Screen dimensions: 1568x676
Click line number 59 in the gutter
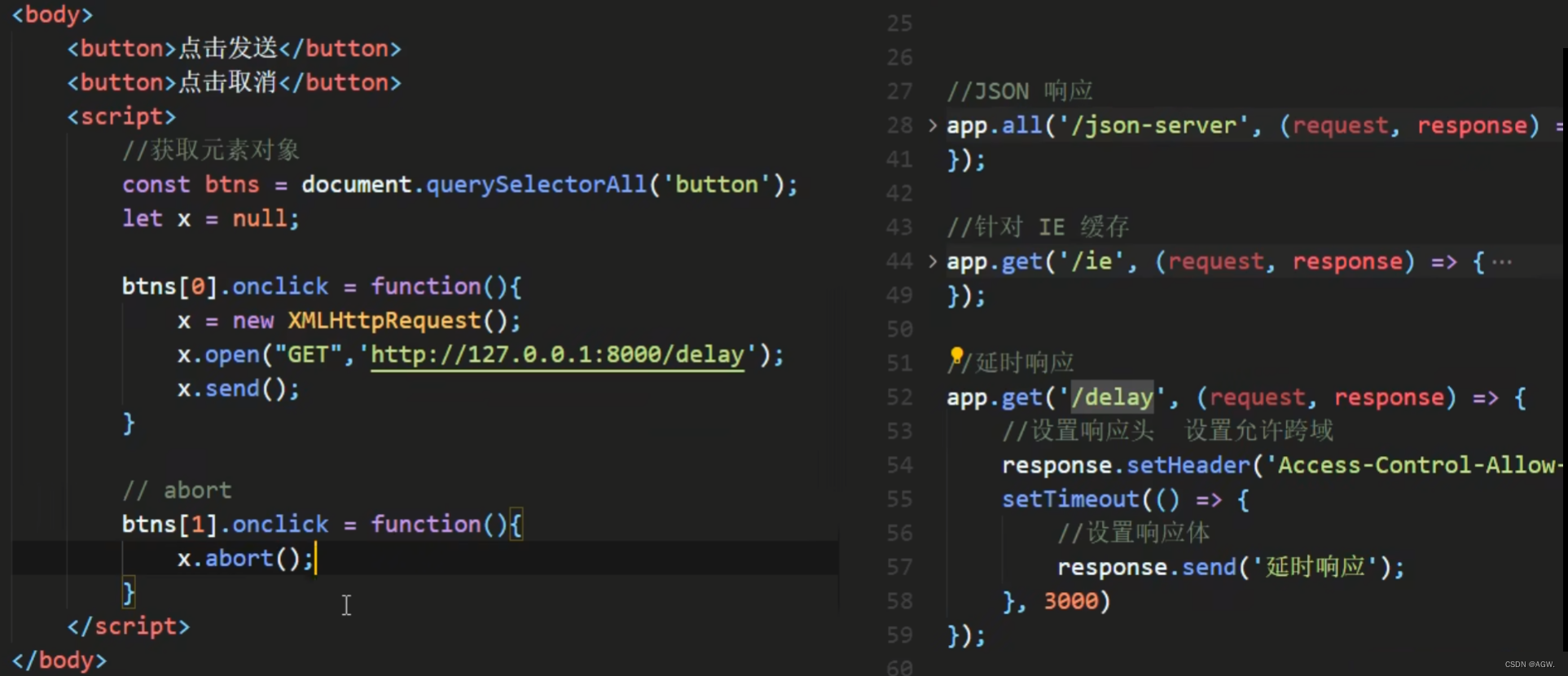[x=900, y=635]
